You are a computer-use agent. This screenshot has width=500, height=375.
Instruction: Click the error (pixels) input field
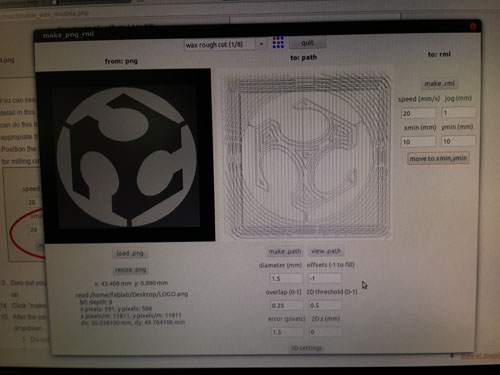tap(286, 332)
